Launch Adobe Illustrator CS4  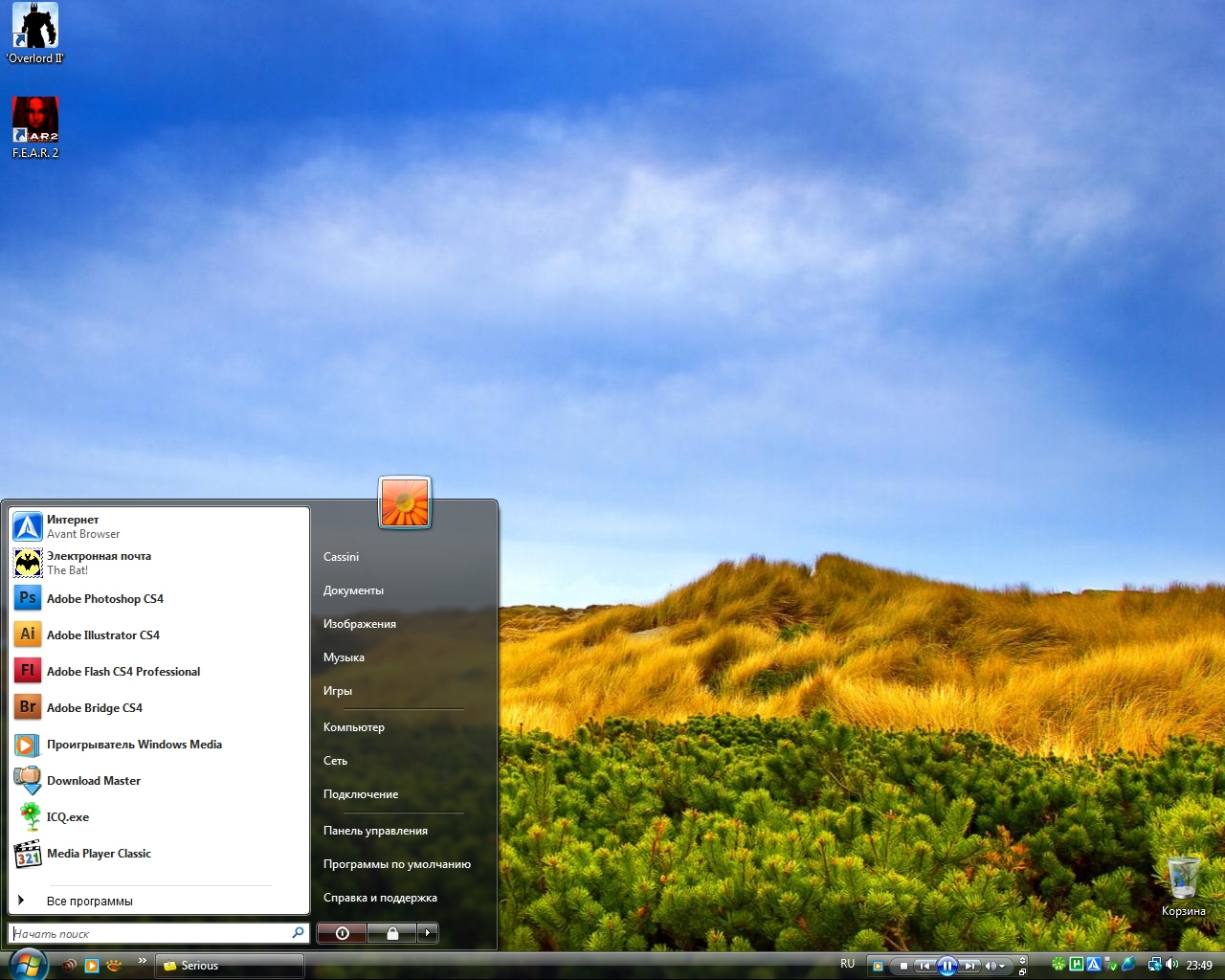[x=159, y=635]
